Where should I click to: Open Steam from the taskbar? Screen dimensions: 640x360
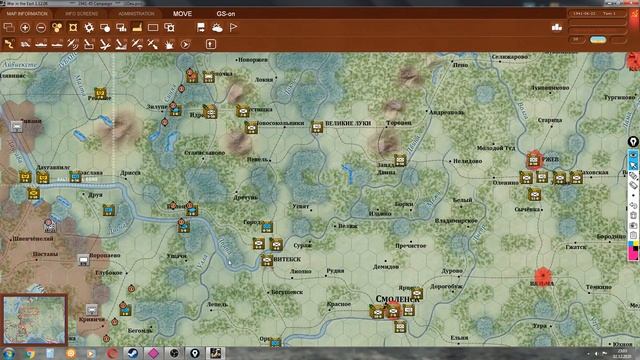[x=132, y=353]
